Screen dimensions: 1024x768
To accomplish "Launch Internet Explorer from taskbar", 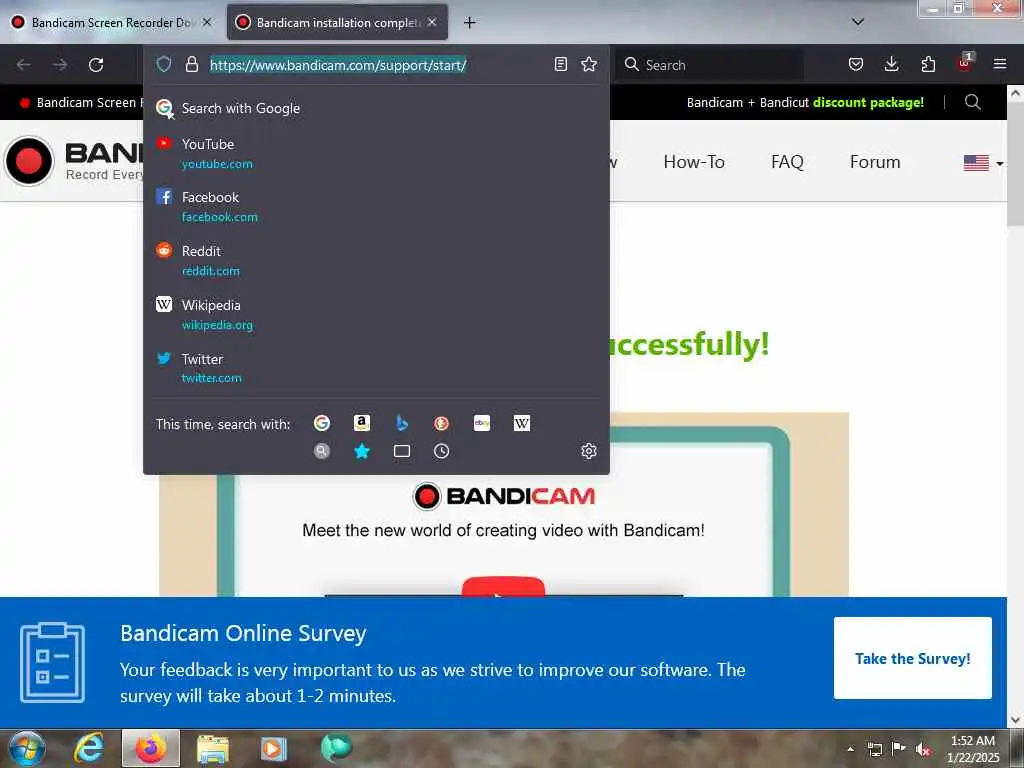I will pos(89,748).
